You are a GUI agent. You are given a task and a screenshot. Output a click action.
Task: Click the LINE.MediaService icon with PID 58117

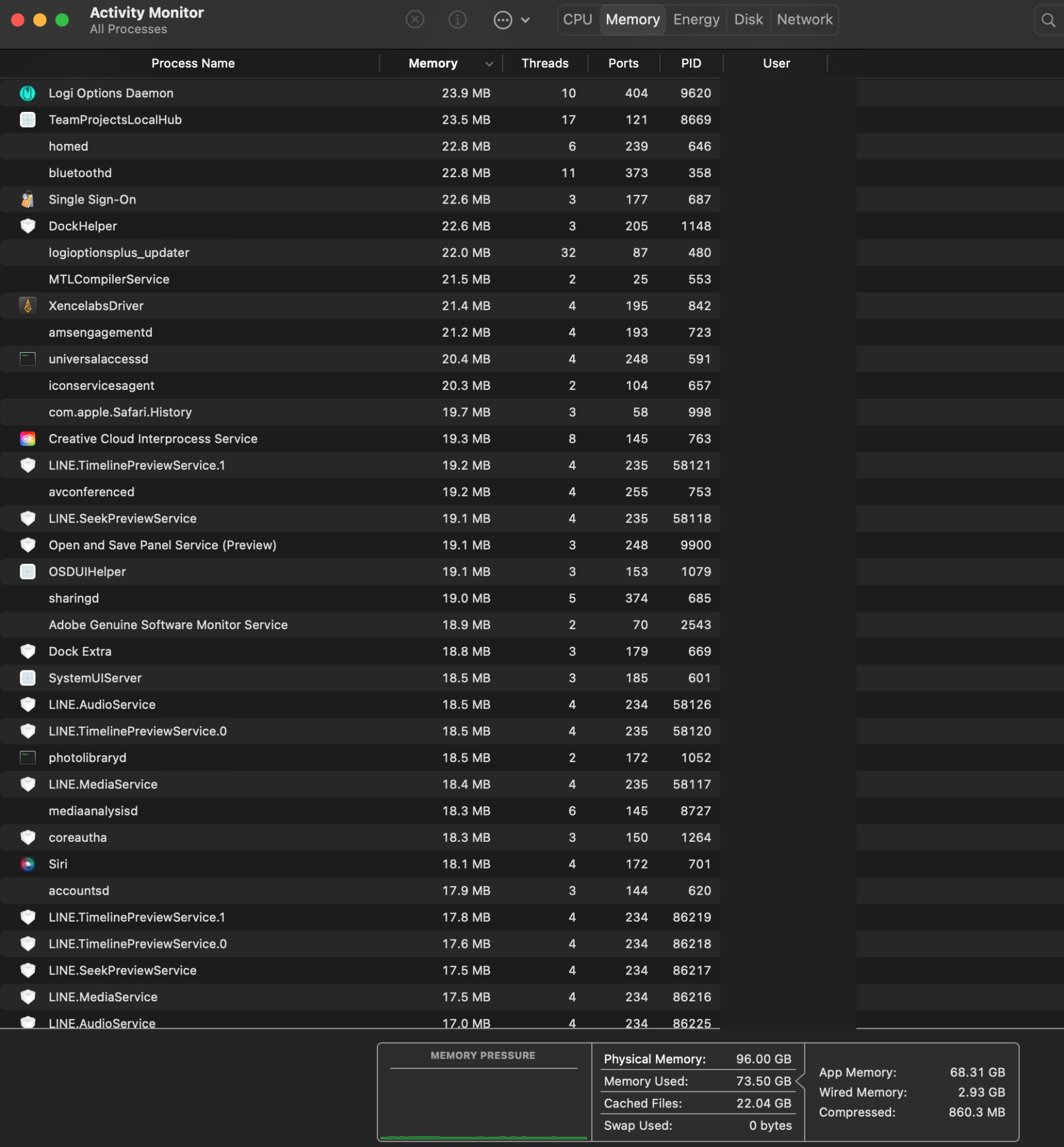(x=28, y=783)
